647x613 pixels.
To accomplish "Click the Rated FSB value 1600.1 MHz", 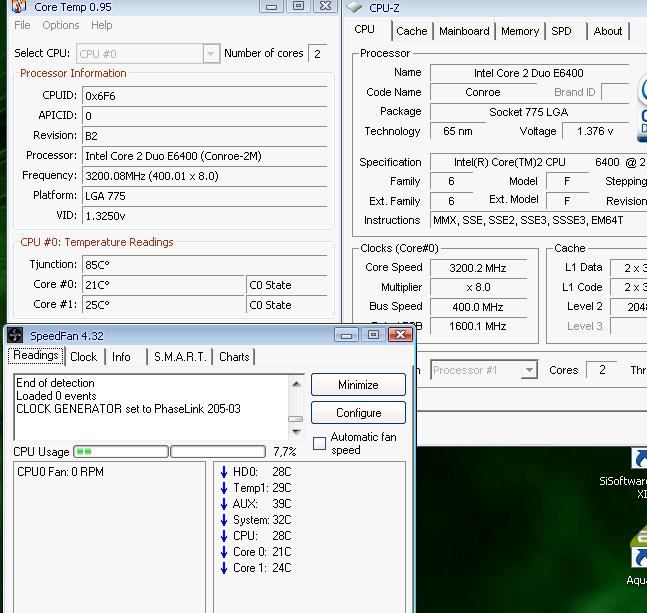I will coord(478,326).
